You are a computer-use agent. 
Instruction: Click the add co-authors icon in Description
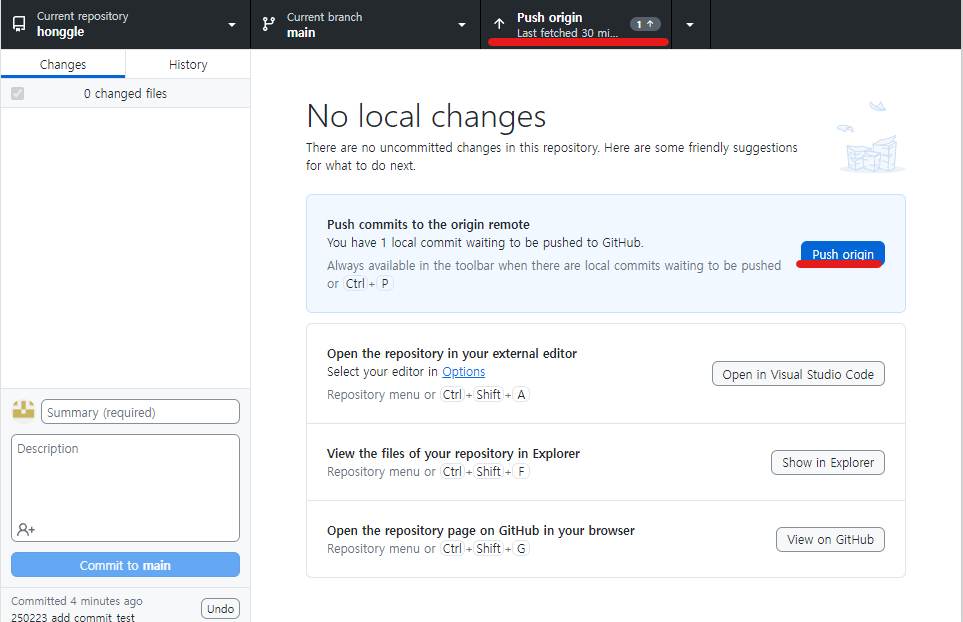(26, 529)
